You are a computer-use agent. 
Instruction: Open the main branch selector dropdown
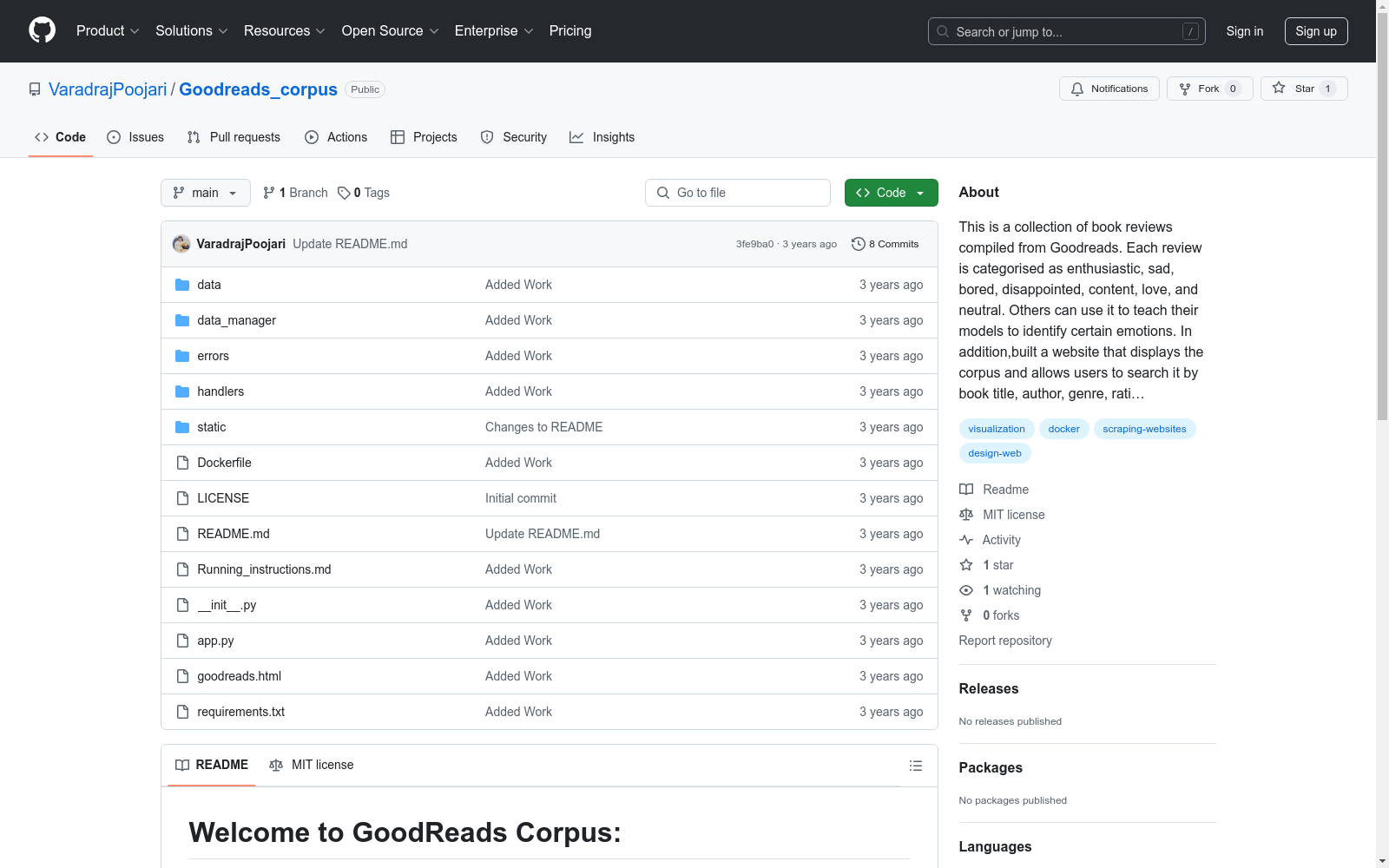coord(206,193)
